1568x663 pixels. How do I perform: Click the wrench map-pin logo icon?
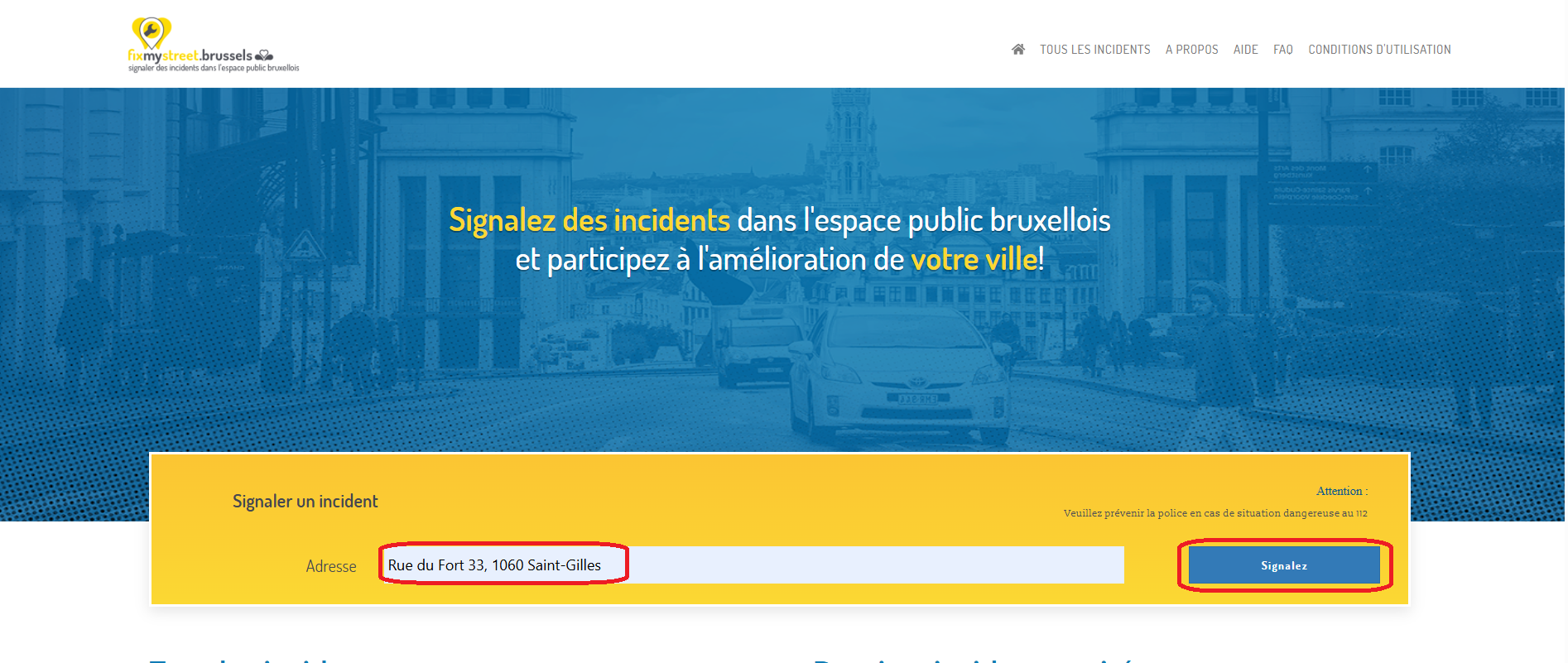tap(152, 33)
